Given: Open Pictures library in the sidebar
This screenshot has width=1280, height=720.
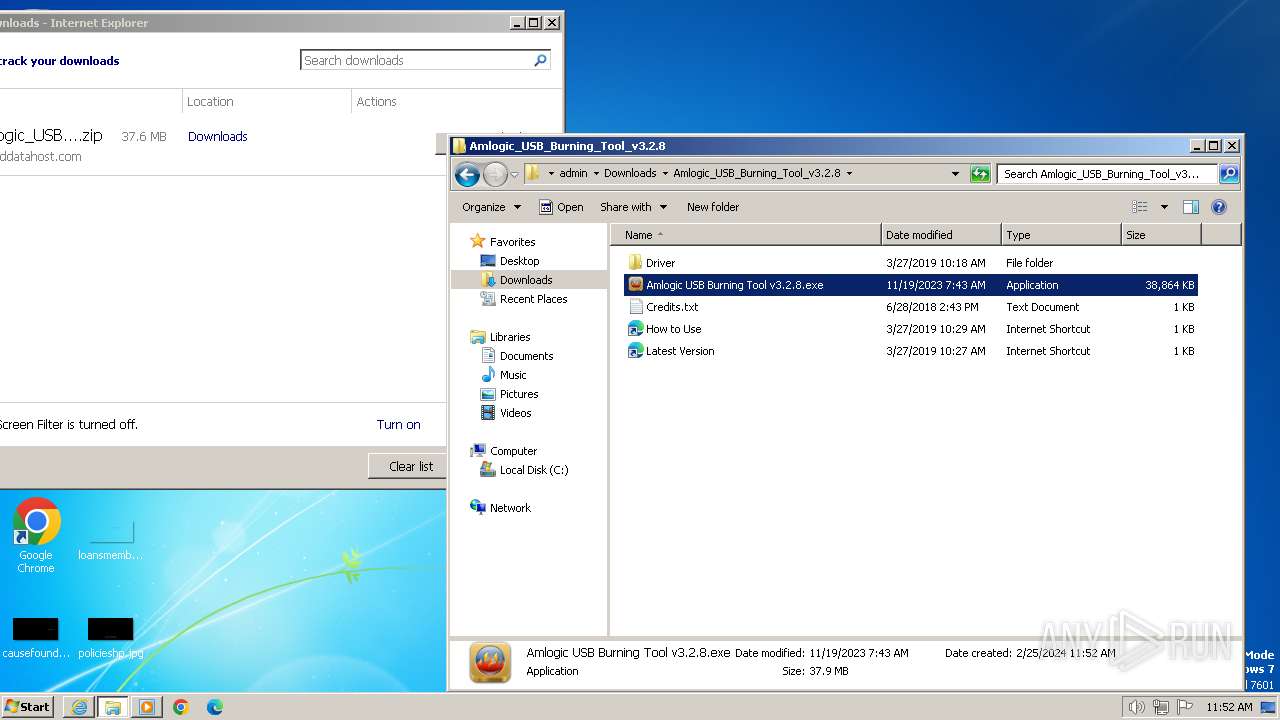Looking at the screenshot, I should click(x=519, y=394).
